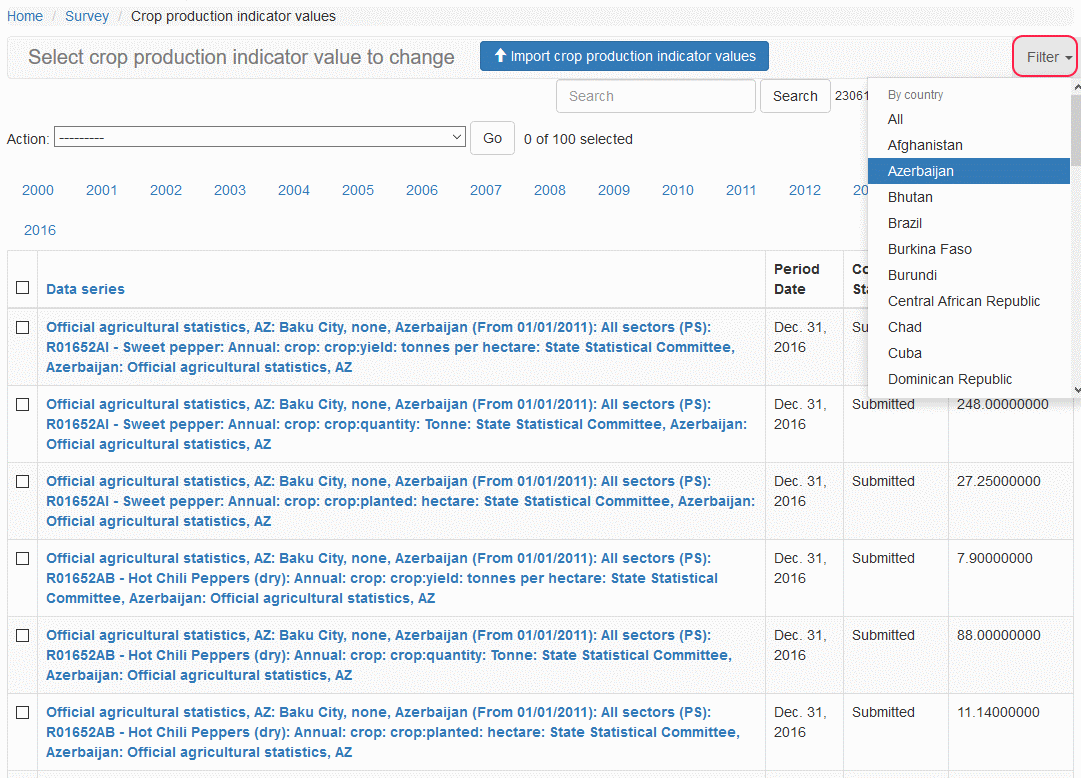
Task: Sort by Data series column header
Action: coord(85,289)
